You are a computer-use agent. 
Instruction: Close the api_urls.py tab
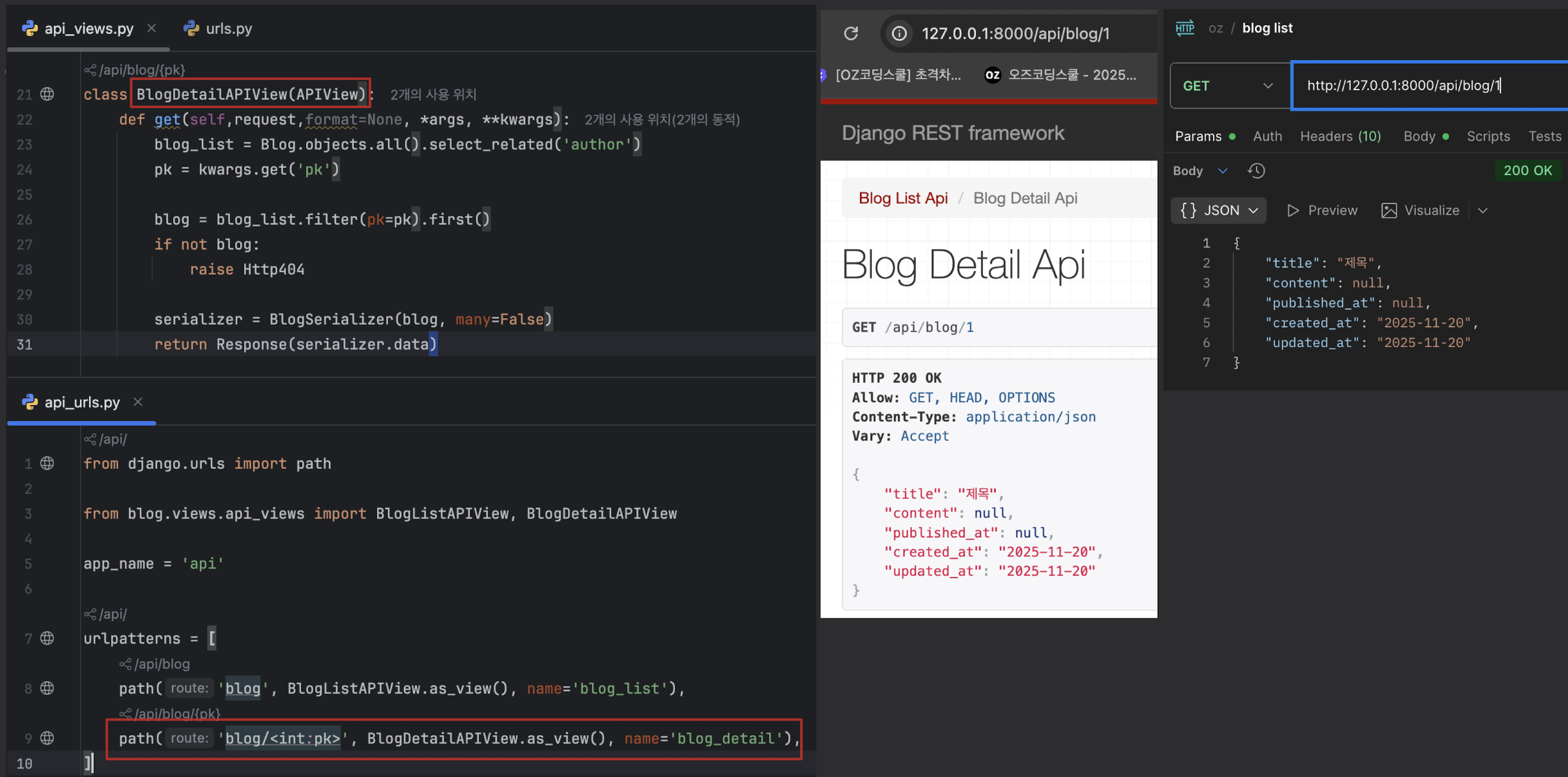[137, 401]
